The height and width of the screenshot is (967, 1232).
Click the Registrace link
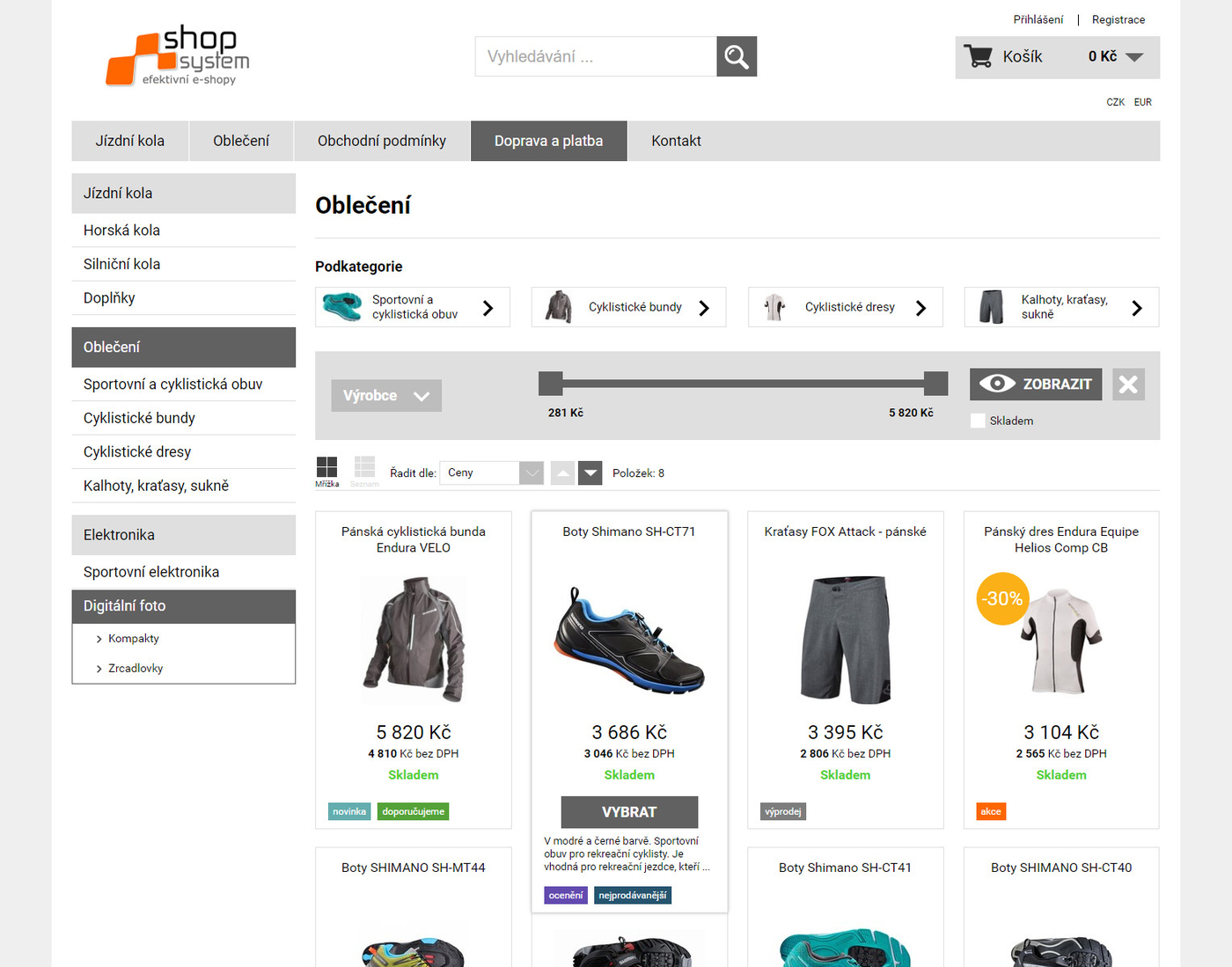click(1118, 19)
